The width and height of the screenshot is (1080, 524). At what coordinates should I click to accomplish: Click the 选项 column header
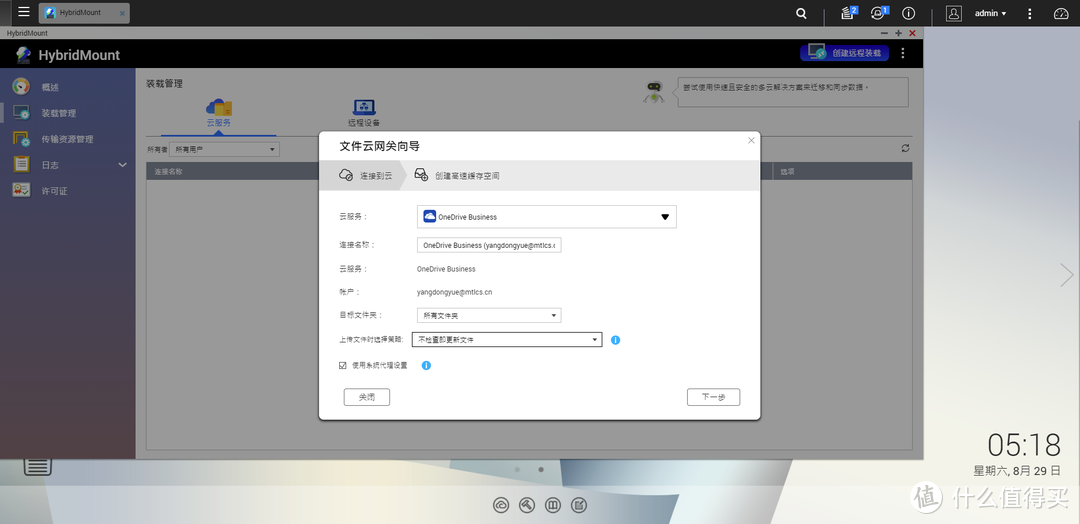click(787, 171)
